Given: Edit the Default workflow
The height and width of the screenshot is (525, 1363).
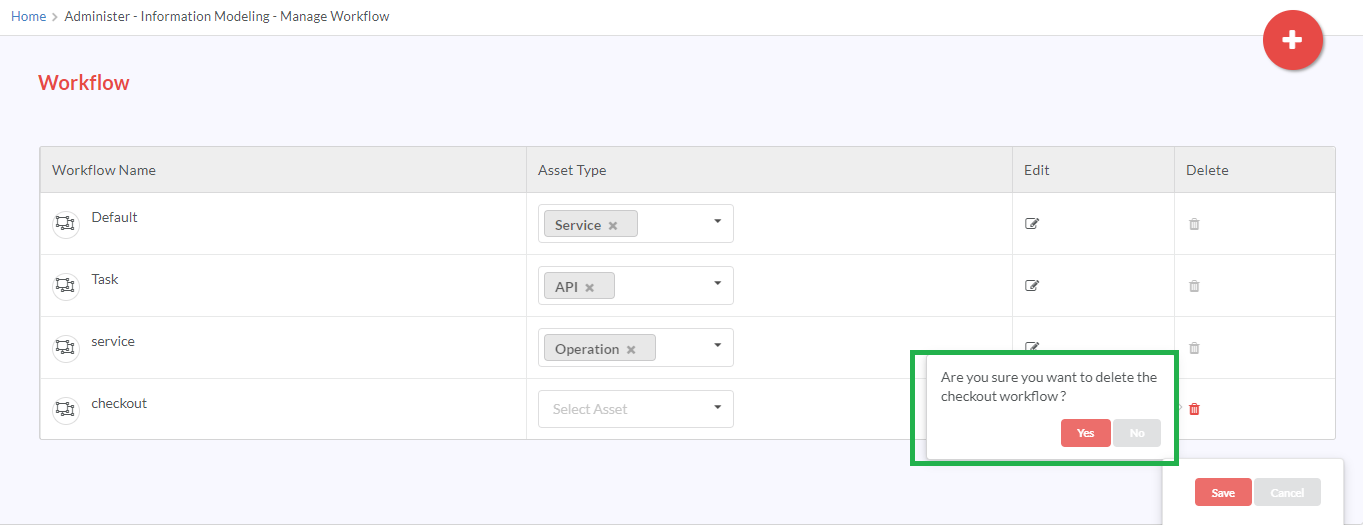Looking at the screenshot, I should (x=1032, y=224).
